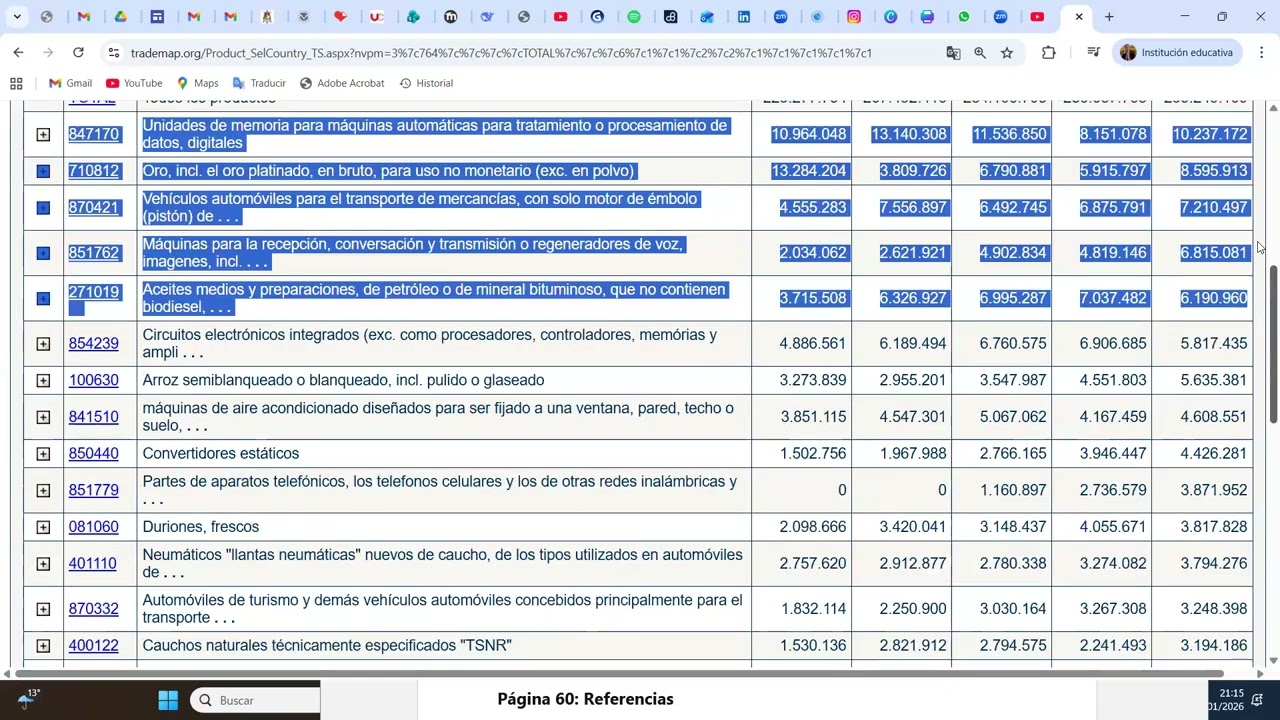The width and height of the screenshot is (1280, 720).
Task: Expand the 081060 Duriones row
Action: [x=43, y=527]
